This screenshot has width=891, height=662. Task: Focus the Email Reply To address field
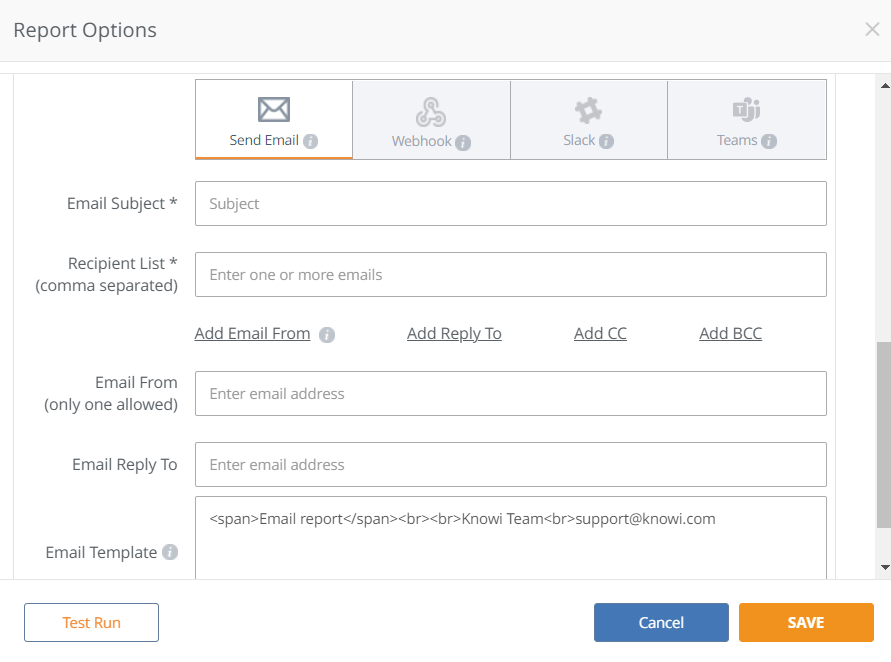click(511, 464)
